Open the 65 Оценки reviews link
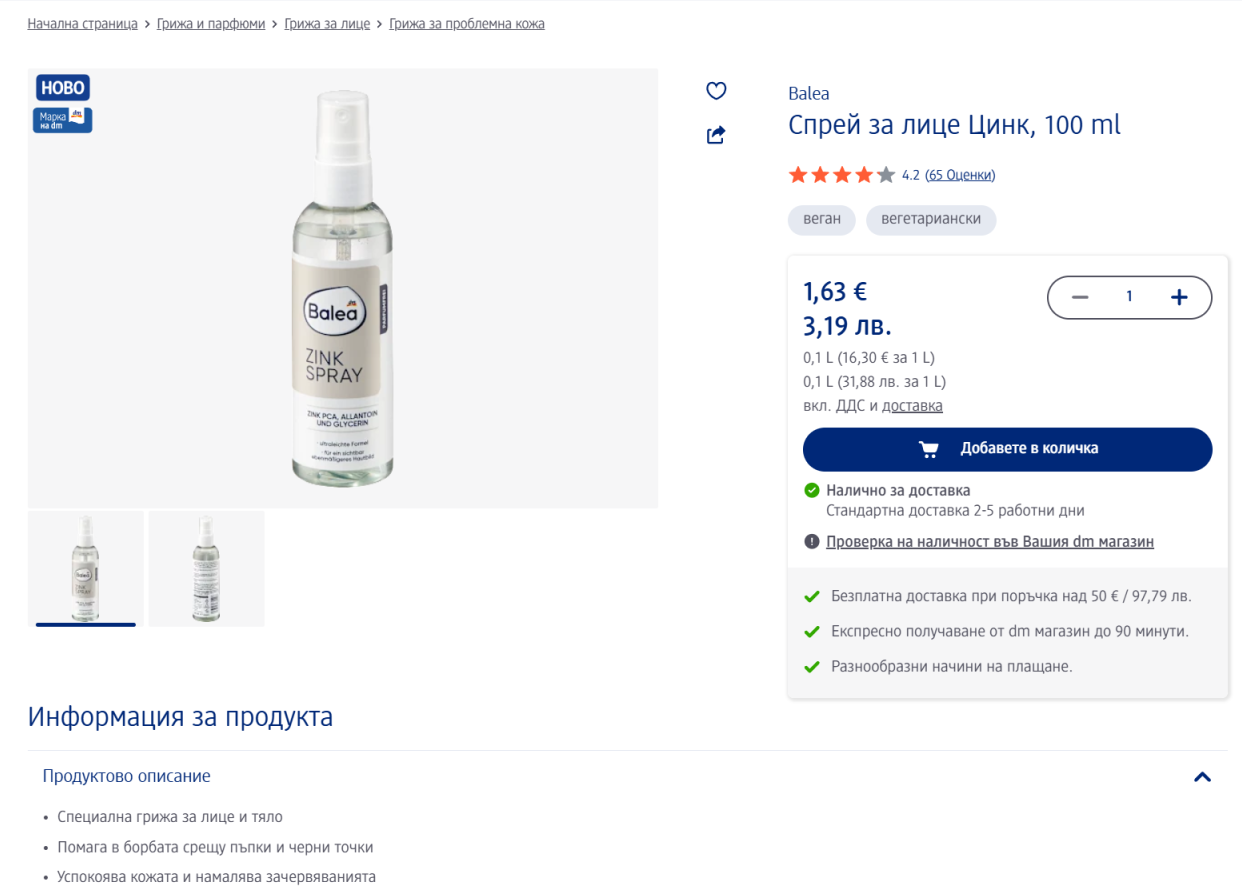 point(960,175)
